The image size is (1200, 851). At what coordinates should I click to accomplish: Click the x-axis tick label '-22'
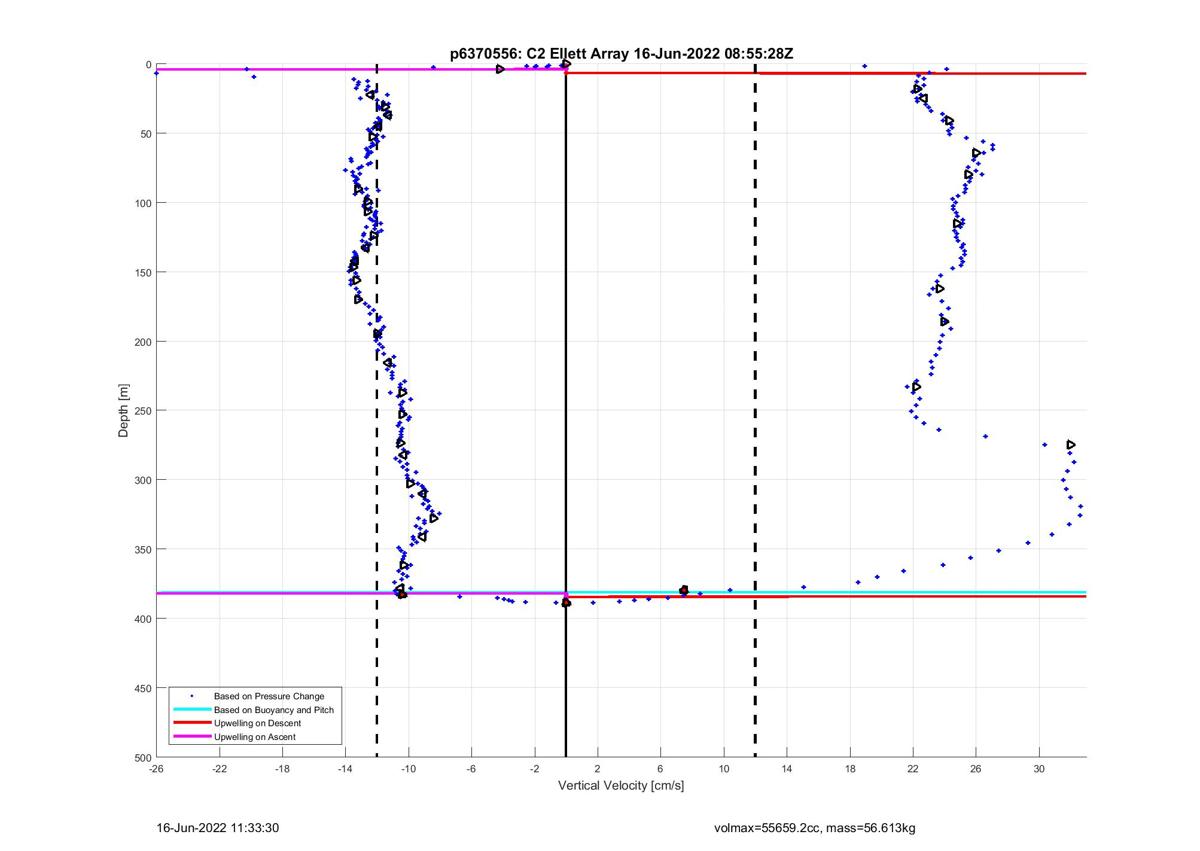(219, 768)
